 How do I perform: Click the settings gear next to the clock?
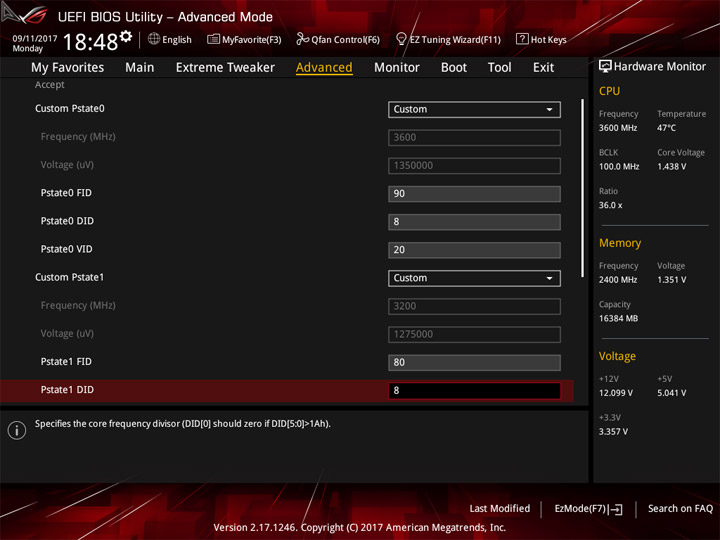click(x=126, y=36)
